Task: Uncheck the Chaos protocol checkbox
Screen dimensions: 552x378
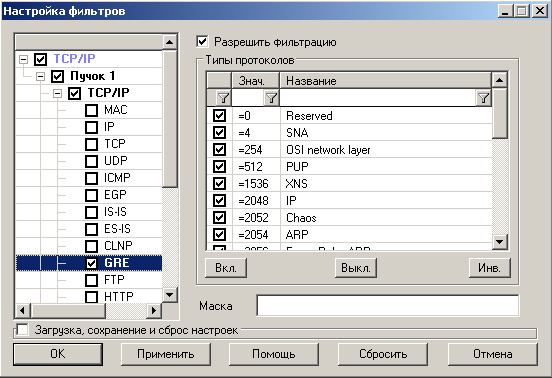Action: point(219,218)
